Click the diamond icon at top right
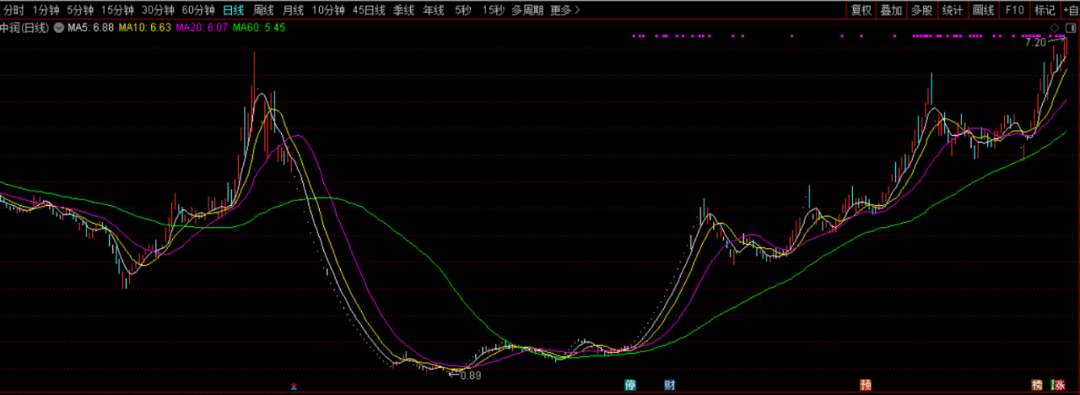Screen dimensions: 1080x395 [x=1055, y=28]
